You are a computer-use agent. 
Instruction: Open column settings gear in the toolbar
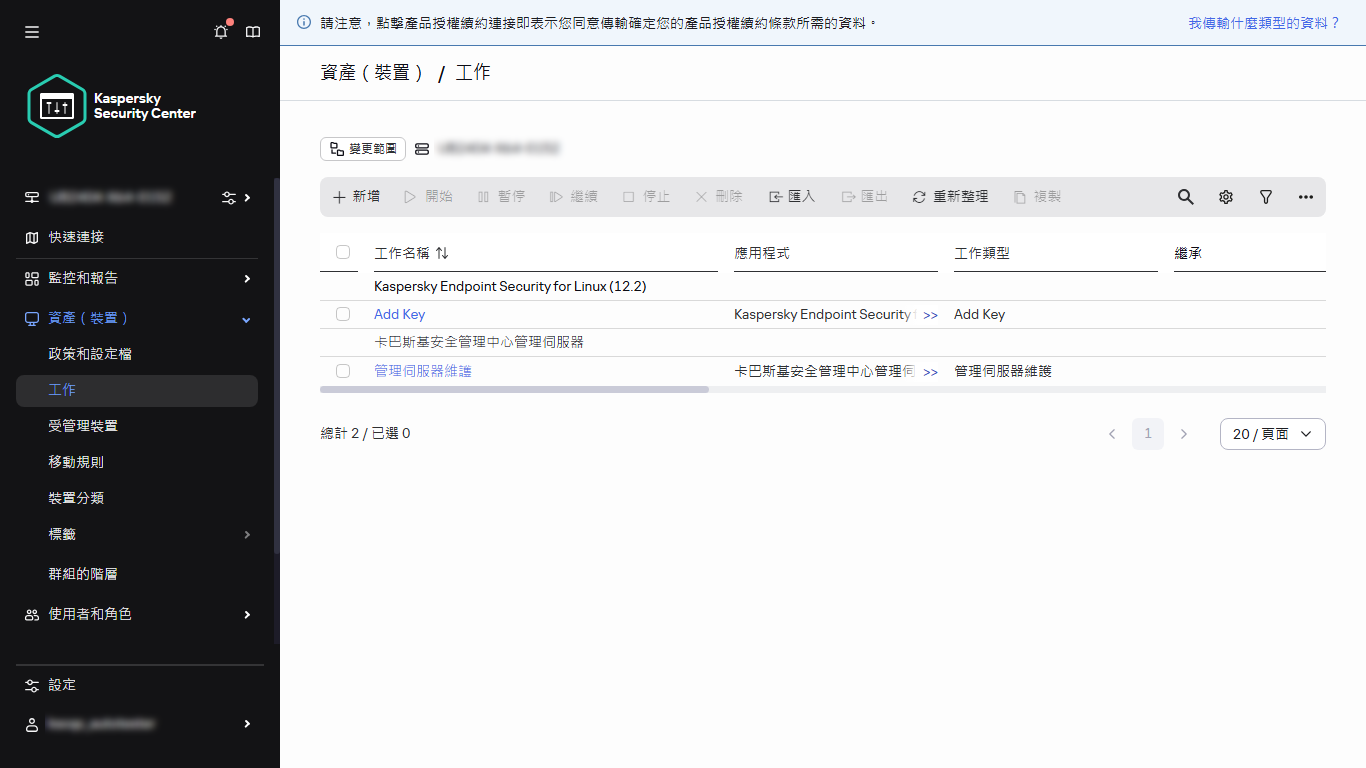click(1225, 197)
